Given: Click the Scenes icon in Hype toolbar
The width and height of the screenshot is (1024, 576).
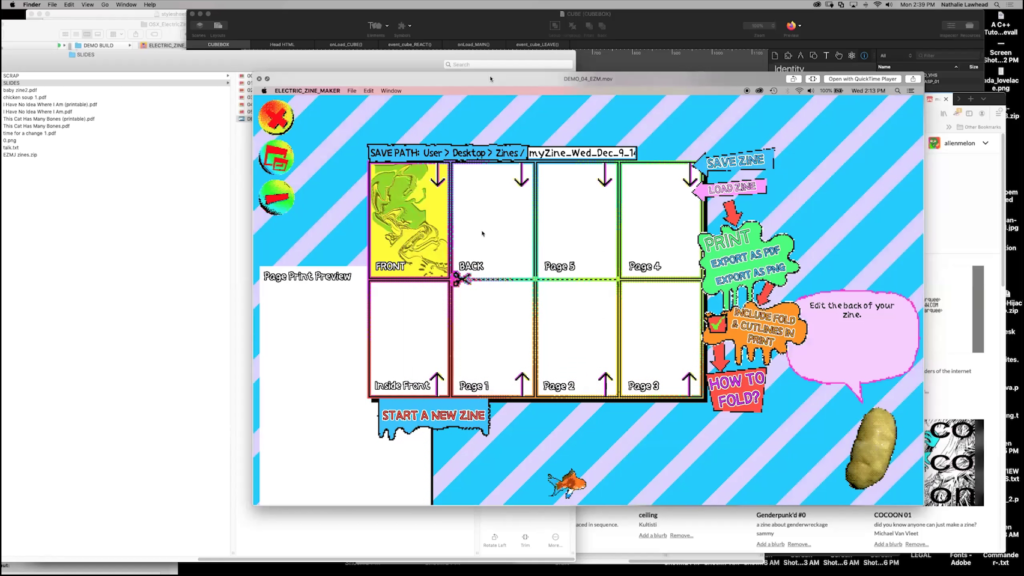Looking at the screenshot, I should (199, 26).
